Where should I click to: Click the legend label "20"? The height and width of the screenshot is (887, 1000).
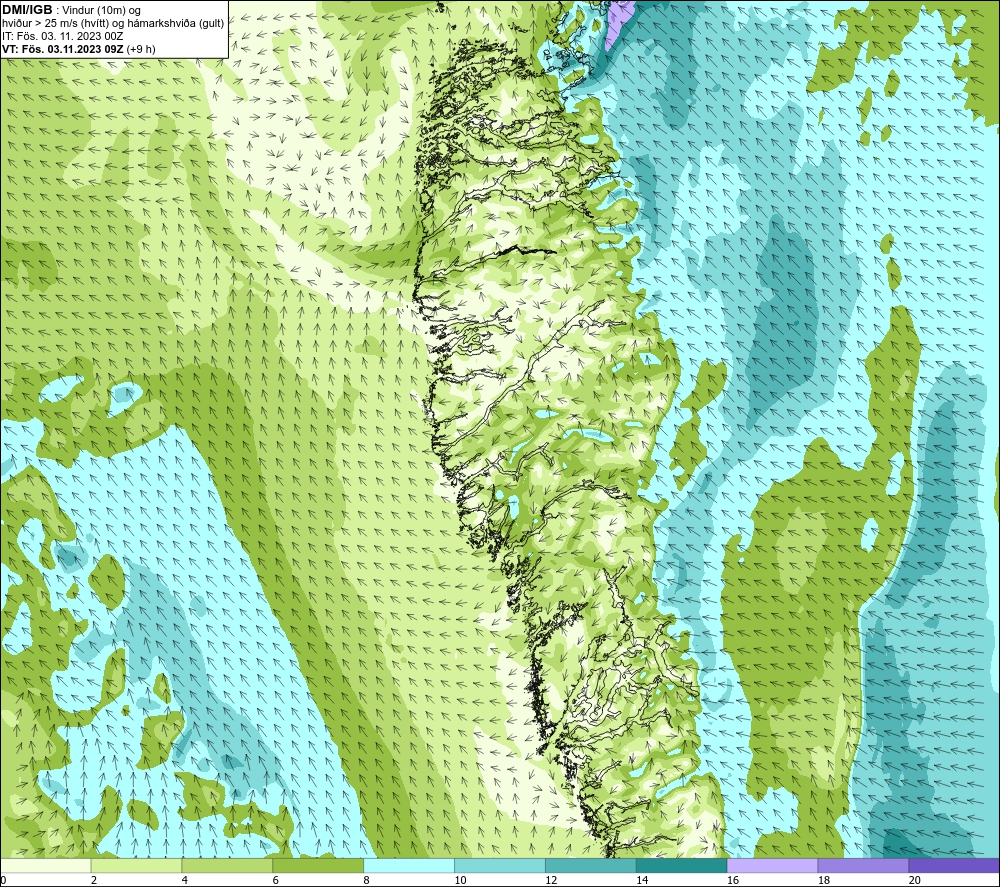tap(915, 880)
